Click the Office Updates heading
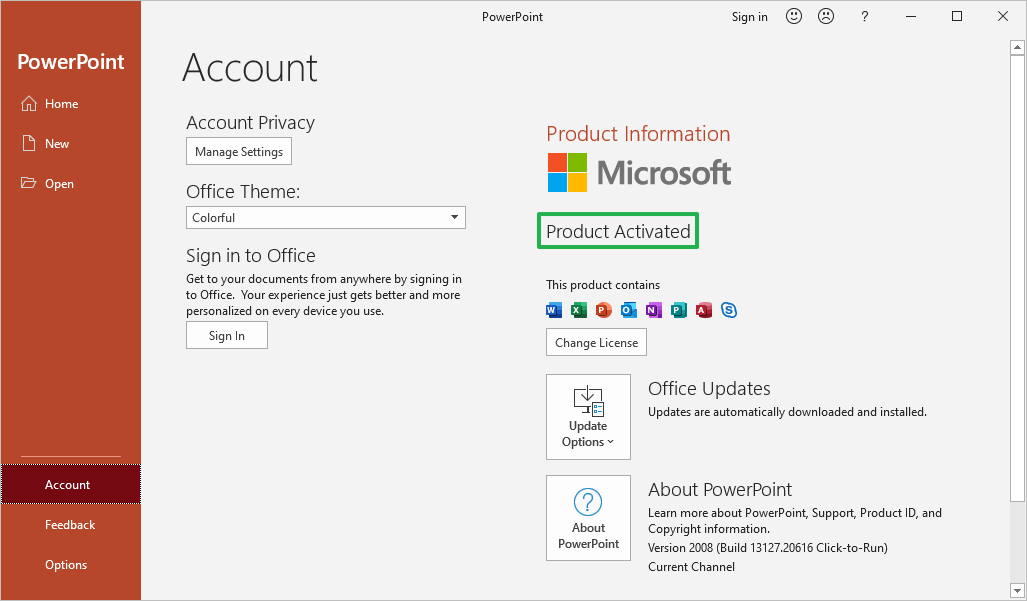The height and width of the screenshot is (601, 1027). pyautogui.click(x=709, y=388)
